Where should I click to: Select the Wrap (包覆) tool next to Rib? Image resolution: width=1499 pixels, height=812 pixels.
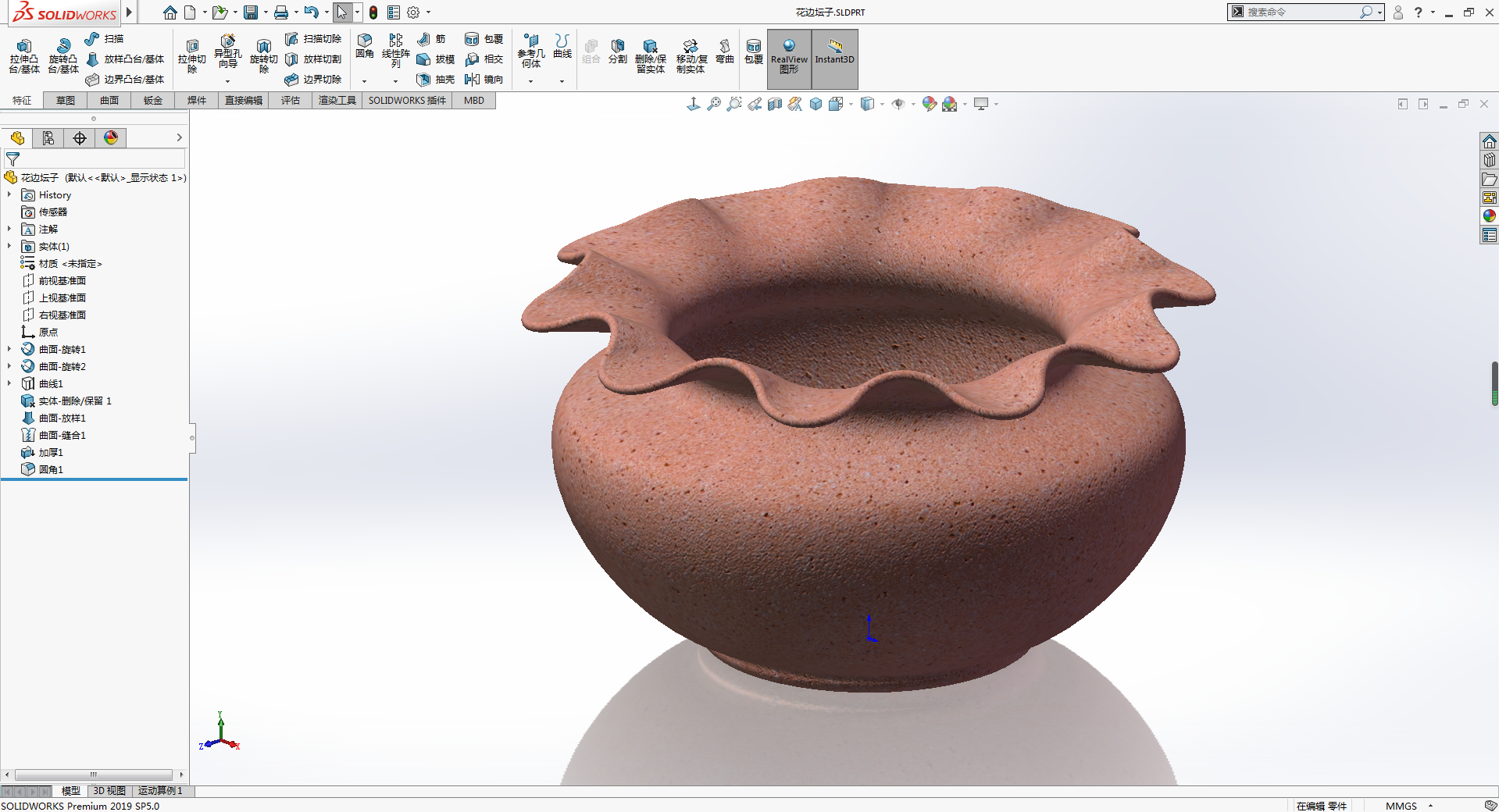coord(484,38)
